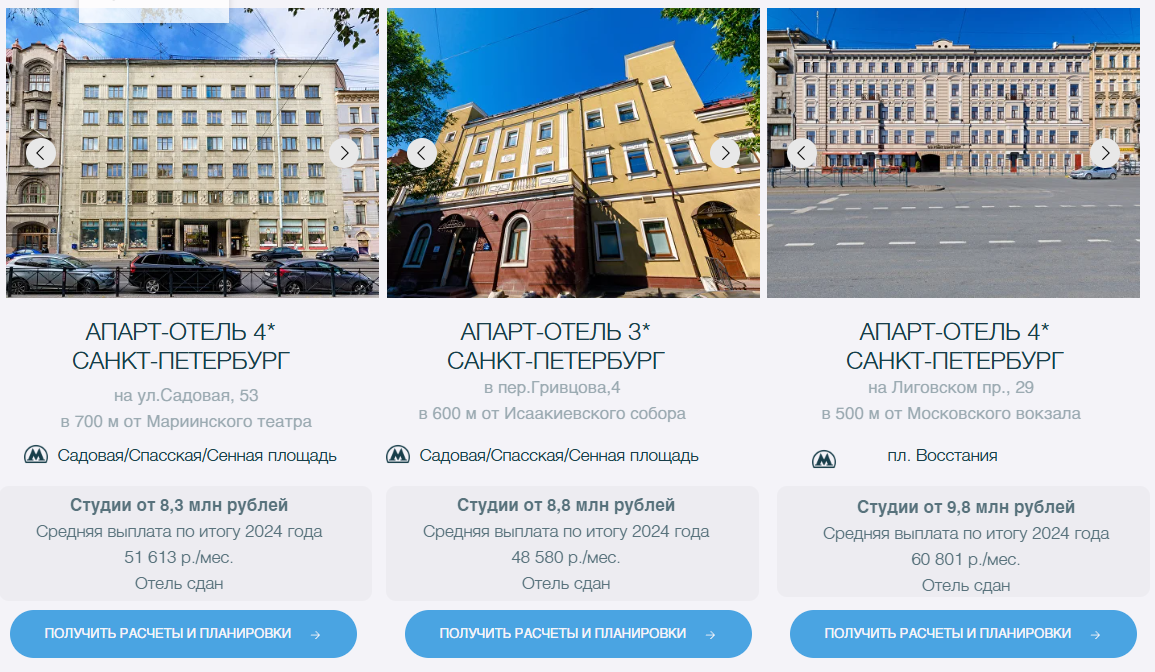Open Апарт-отель 3* Санкт-Петербург title
Viewport: 1155px width, 672px height.
555,346
